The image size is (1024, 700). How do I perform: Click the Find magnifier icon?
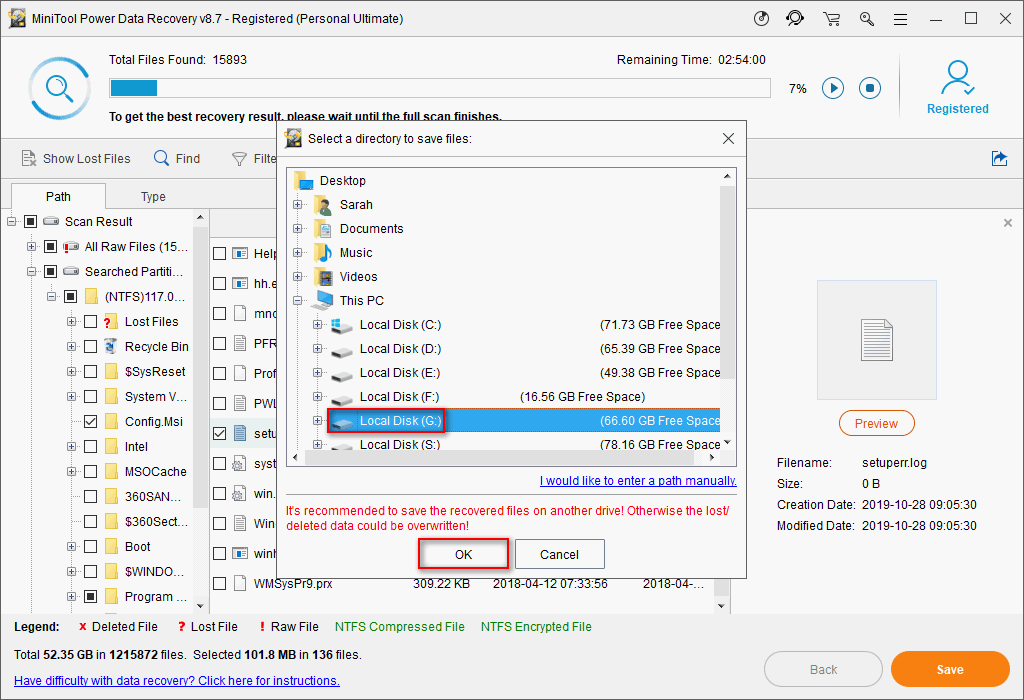tap(161, 158)
